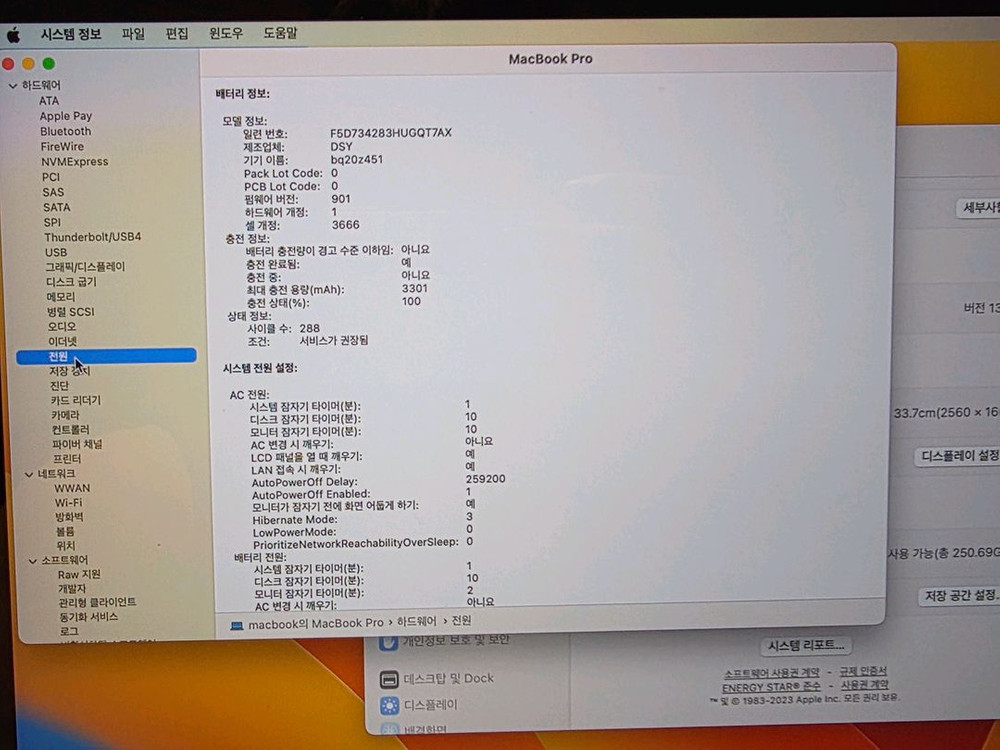Click the max capacity value 3301

pos(415,288)
